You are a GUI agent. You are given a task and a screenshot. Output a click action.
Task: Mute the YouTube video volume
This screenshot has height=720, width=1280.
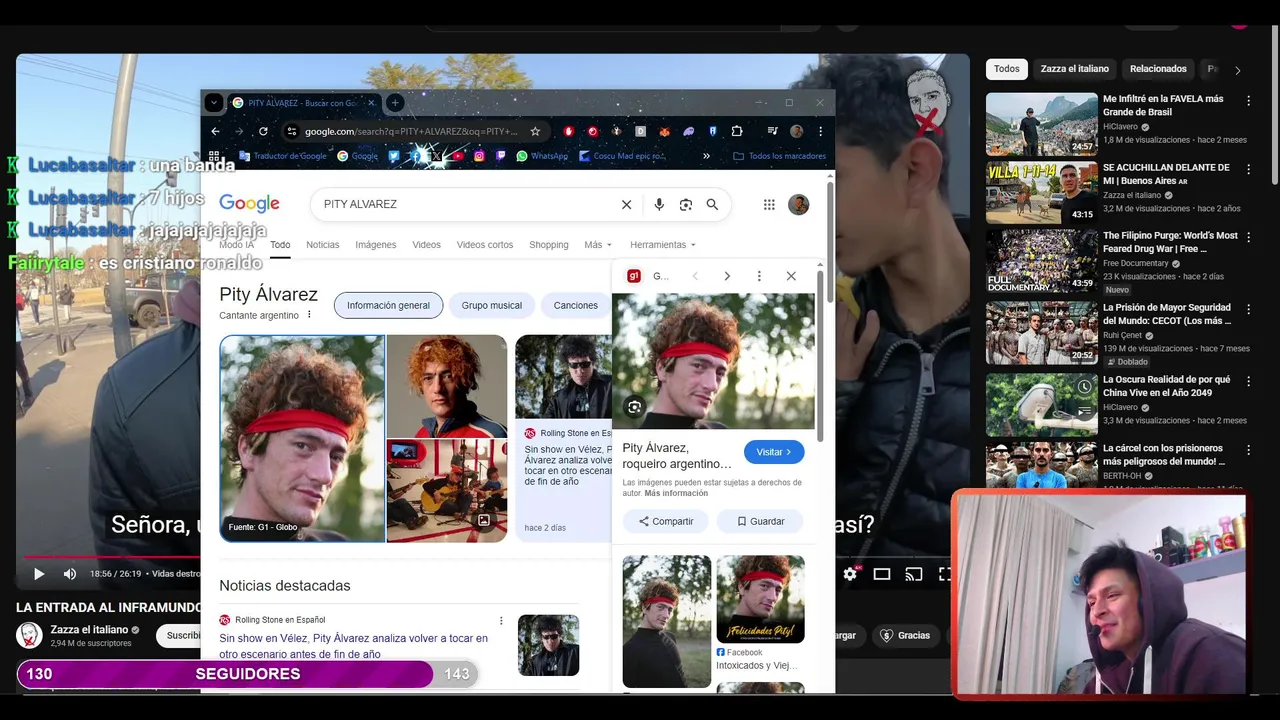[x=70, y=574]
